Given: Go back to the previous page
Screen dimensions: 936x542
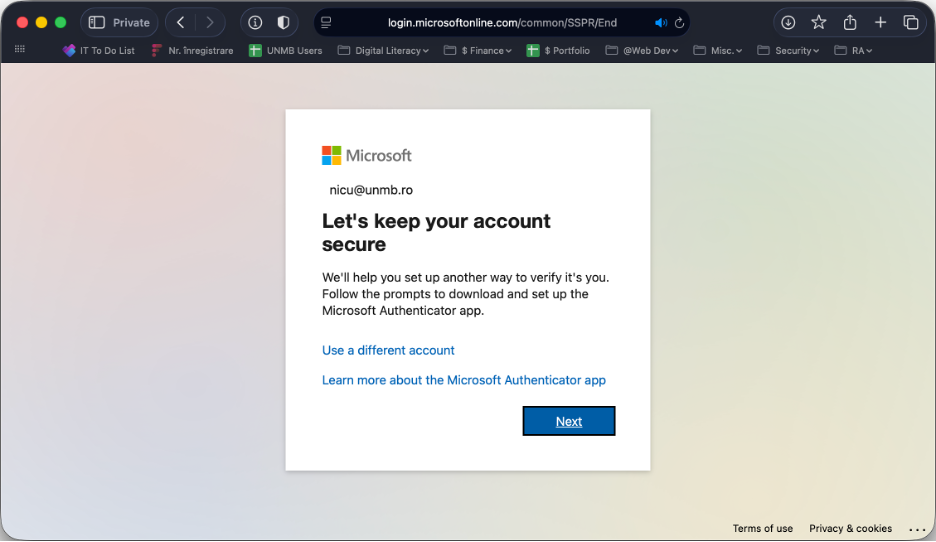Looking at the screenshot, I should pyautogui.click(x=180, y=22).
